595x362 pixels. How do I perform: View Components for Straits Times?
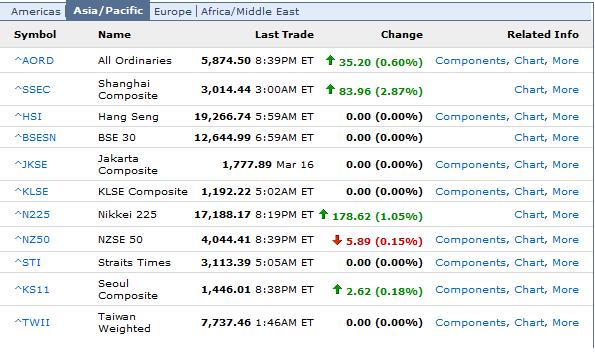[470, 262]
